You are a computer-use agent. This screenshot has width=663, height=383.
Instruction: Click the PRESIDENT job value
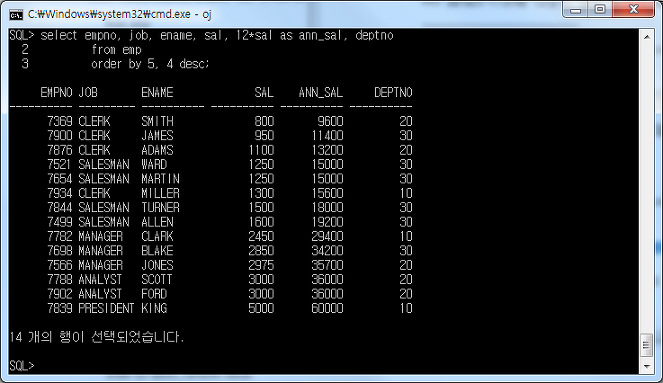106,308
